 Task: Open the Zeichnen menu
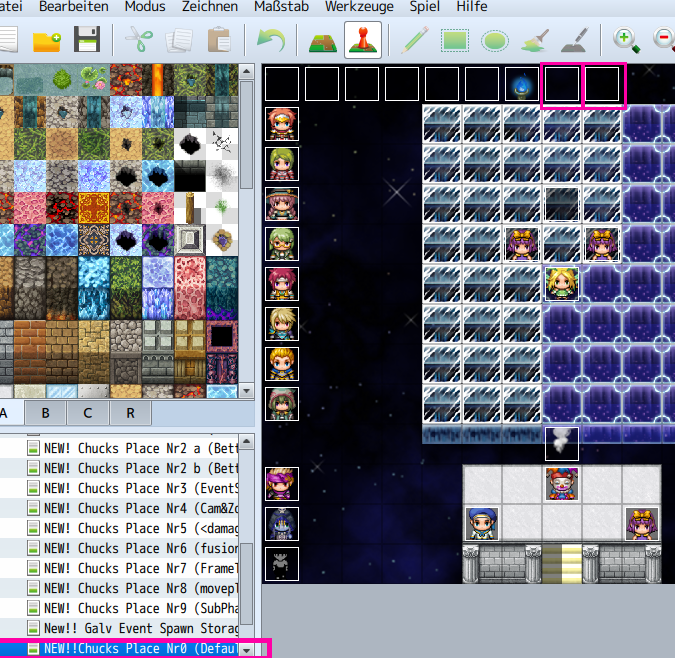tap(210, 7)
